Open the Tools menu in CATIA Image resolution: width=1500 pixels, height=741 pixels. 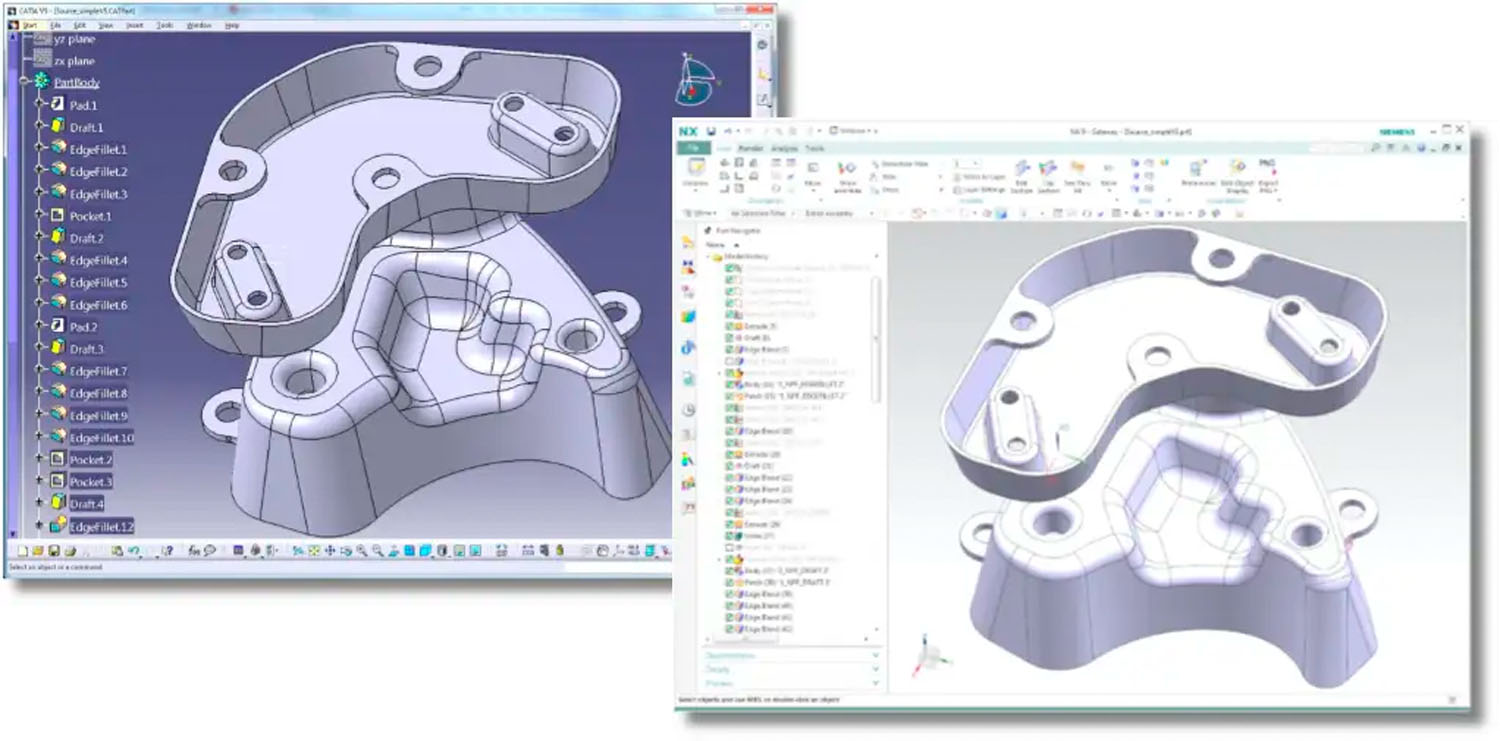165,25
